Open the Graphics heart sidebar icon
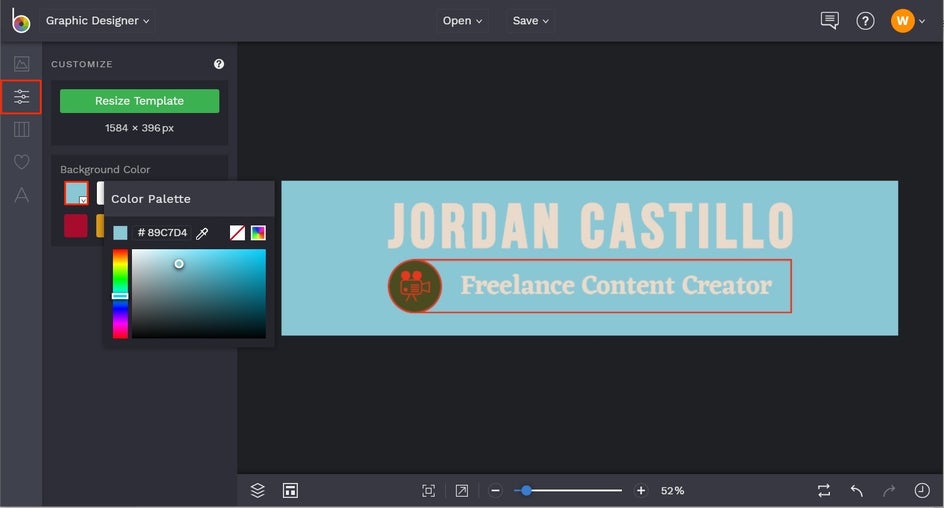 point(21,162)
